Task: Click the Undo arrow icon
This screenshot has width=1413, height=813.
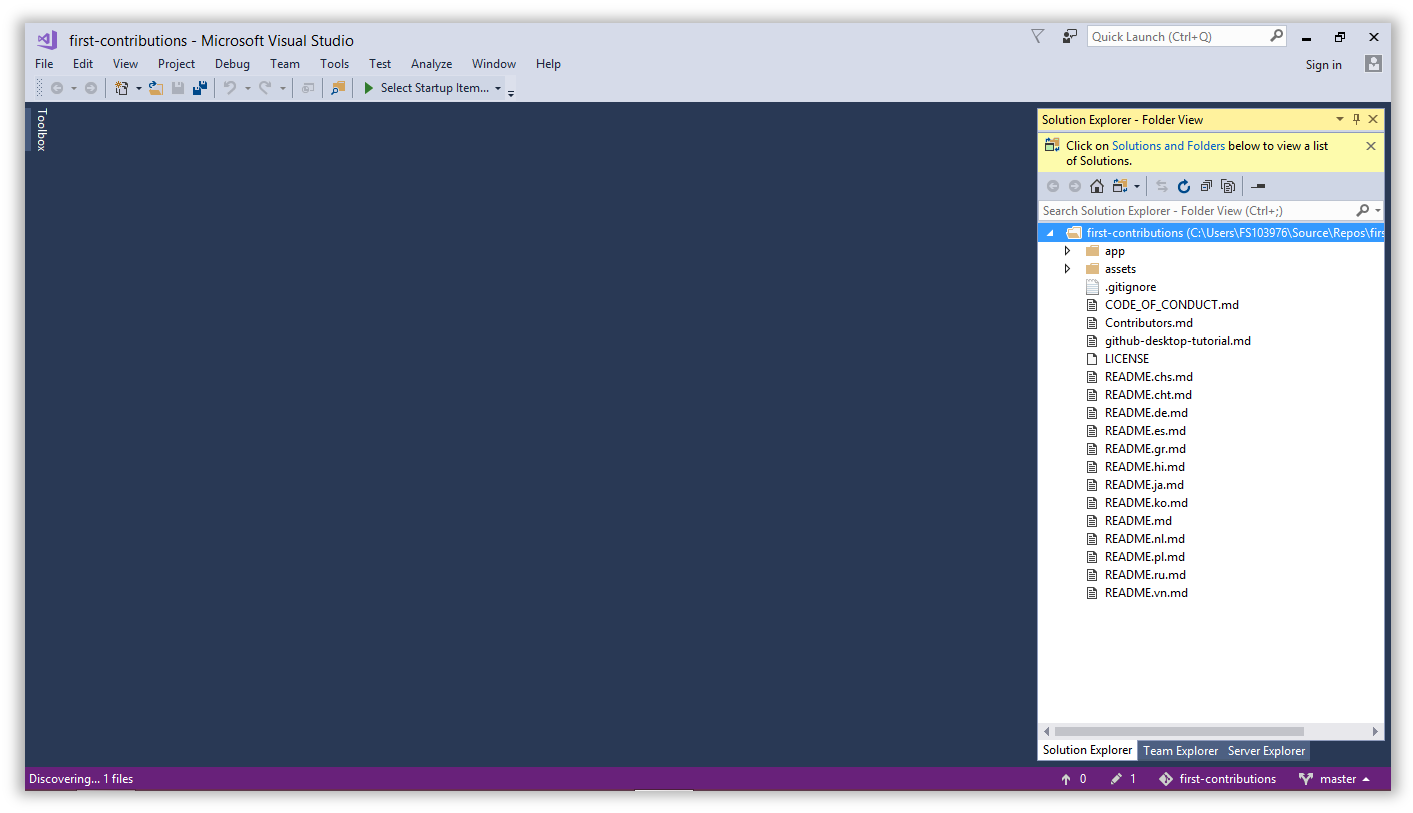Action: click(230, 88)
